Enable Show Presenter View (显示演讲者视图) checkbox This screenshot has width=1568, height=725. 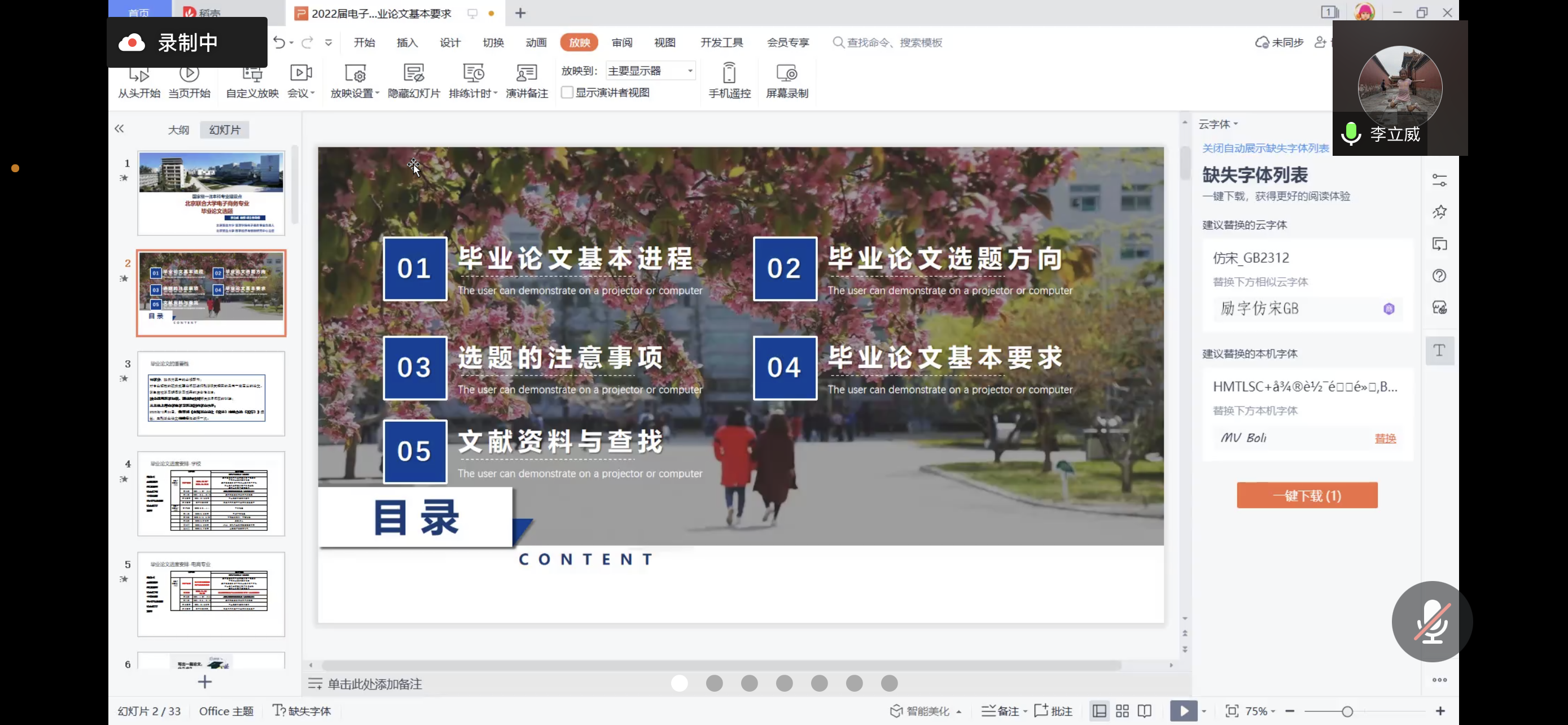567,93
